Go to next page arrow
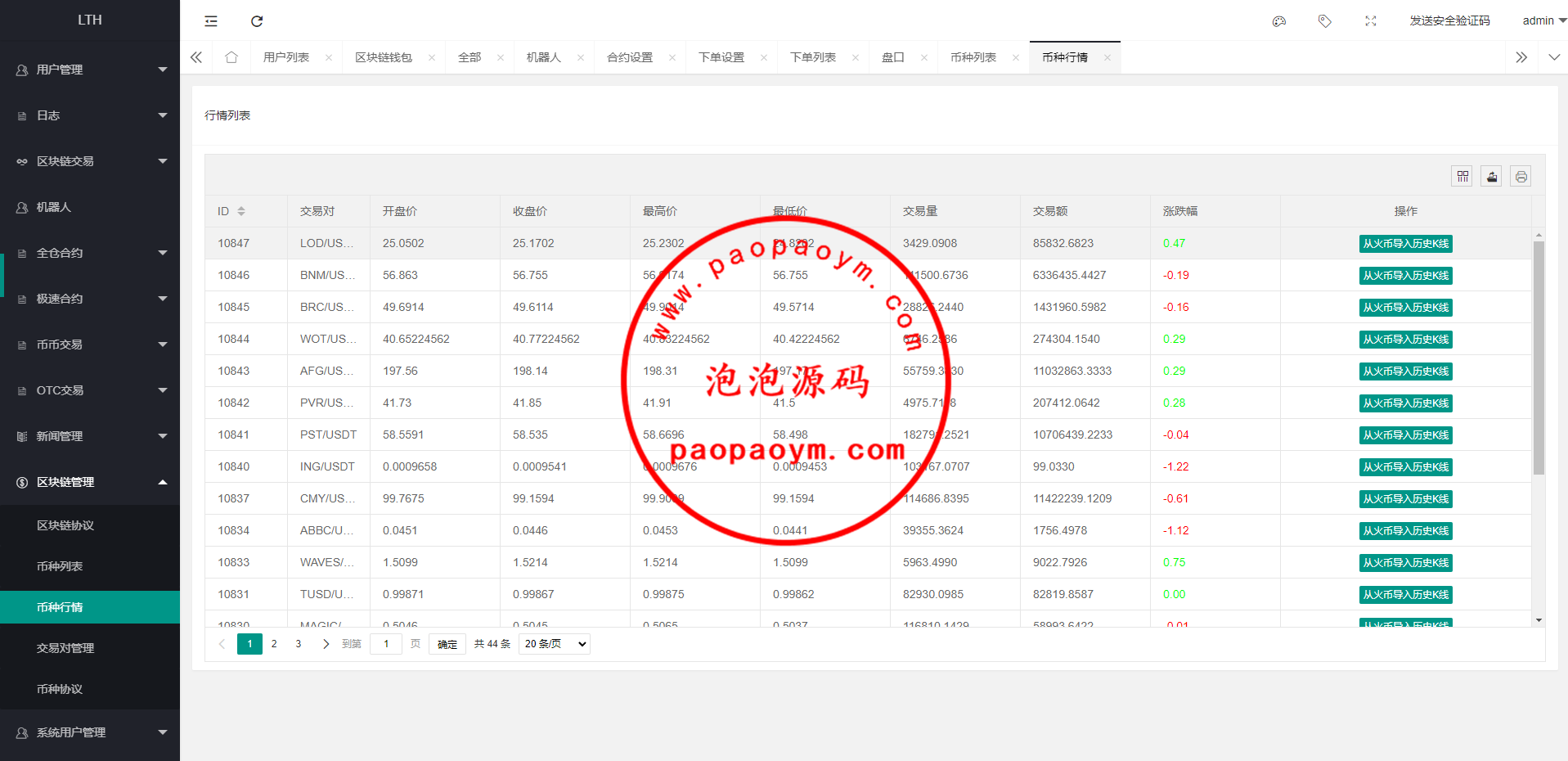 point(326,644)
